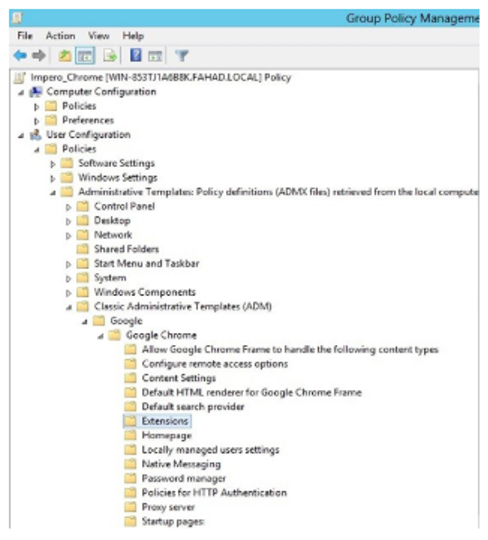Toggle the Show/Hide Console Tree icon
The height and width of the screenshot is (540, 488).
click(85, 55)
